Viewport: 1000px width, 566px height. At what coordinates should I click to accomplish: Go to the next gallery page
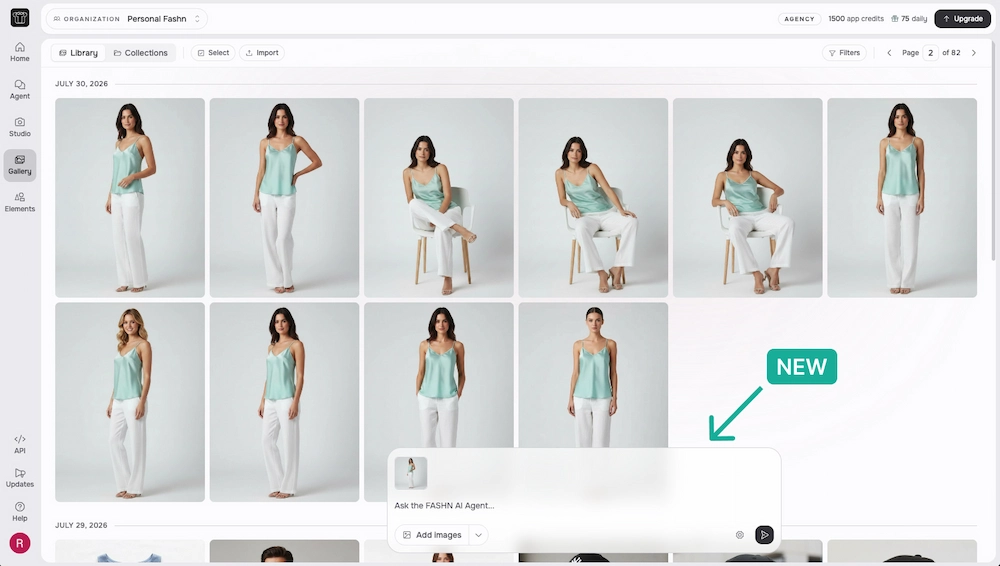coord(974,53)
